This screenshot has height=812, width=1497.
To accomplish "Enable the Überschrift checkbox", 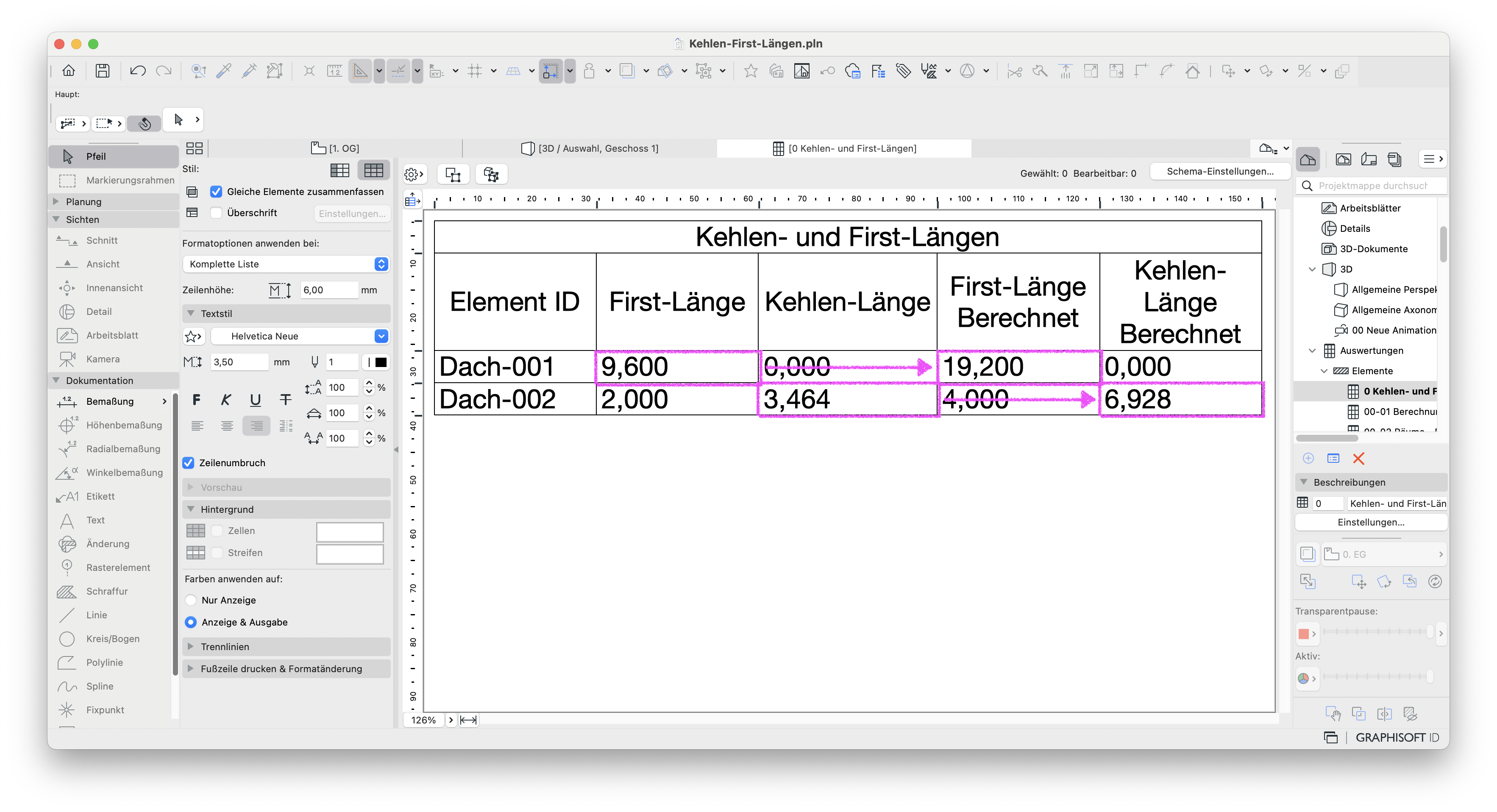I will click(216, 213).
